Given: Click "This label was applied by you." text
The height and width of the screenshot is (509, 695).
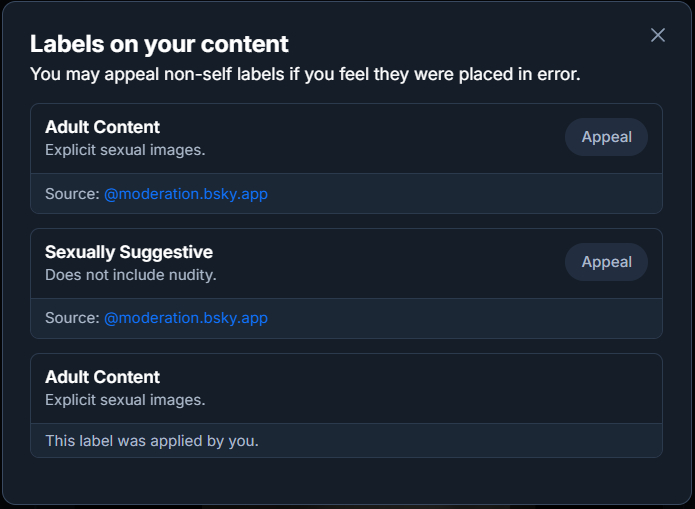Looking at the screenshot, I should click(x=152, y=440).
